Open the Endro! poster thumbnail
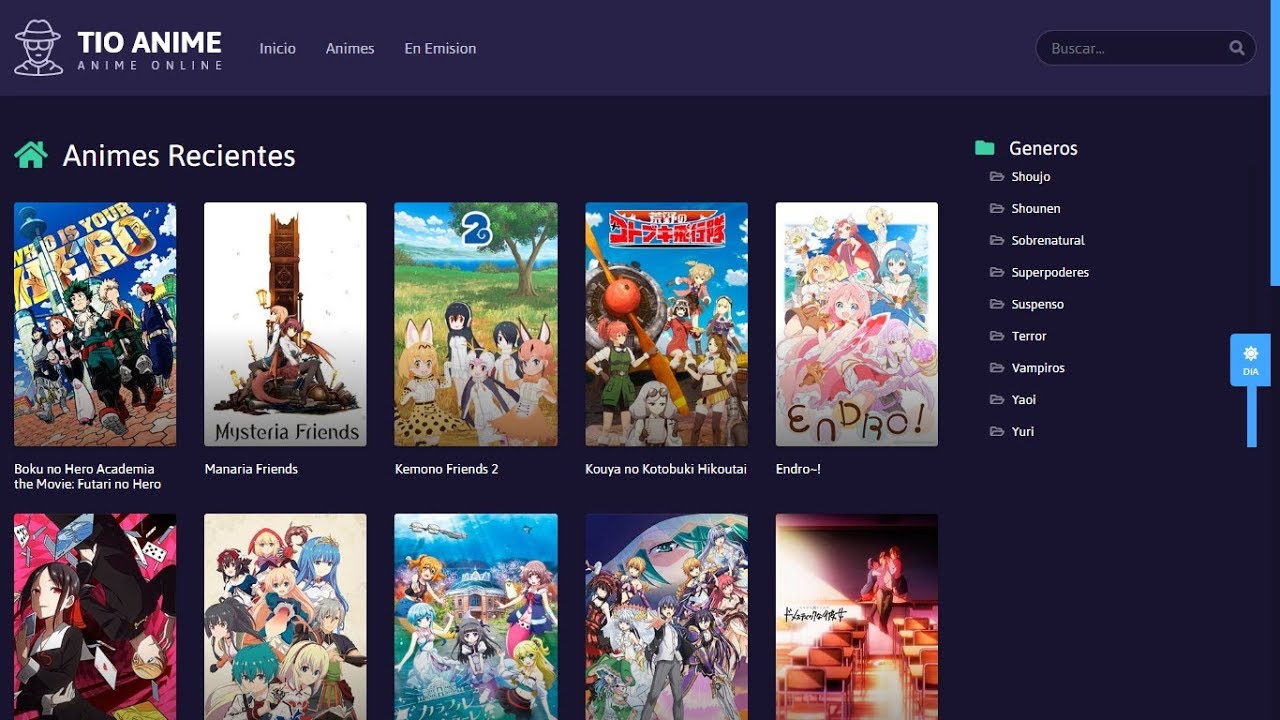 point(857,324)
